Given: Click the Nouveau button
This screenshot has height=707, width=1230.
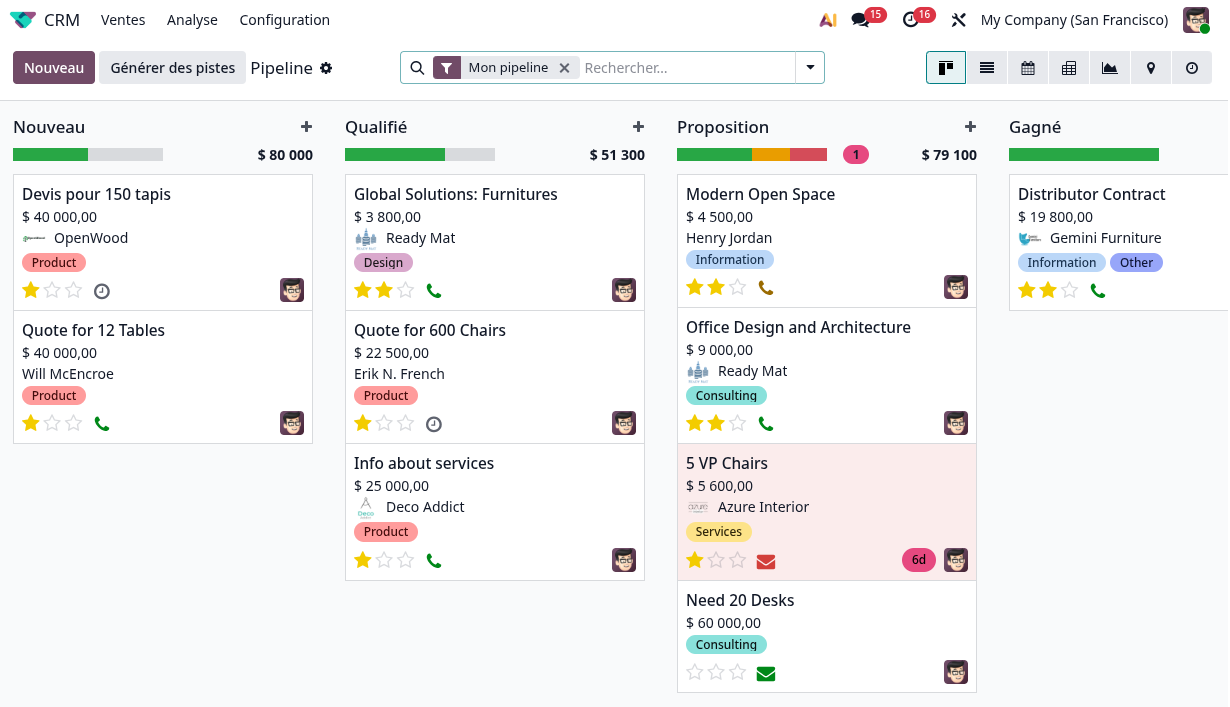Looking at the screenshot, I should coord(53,67).
